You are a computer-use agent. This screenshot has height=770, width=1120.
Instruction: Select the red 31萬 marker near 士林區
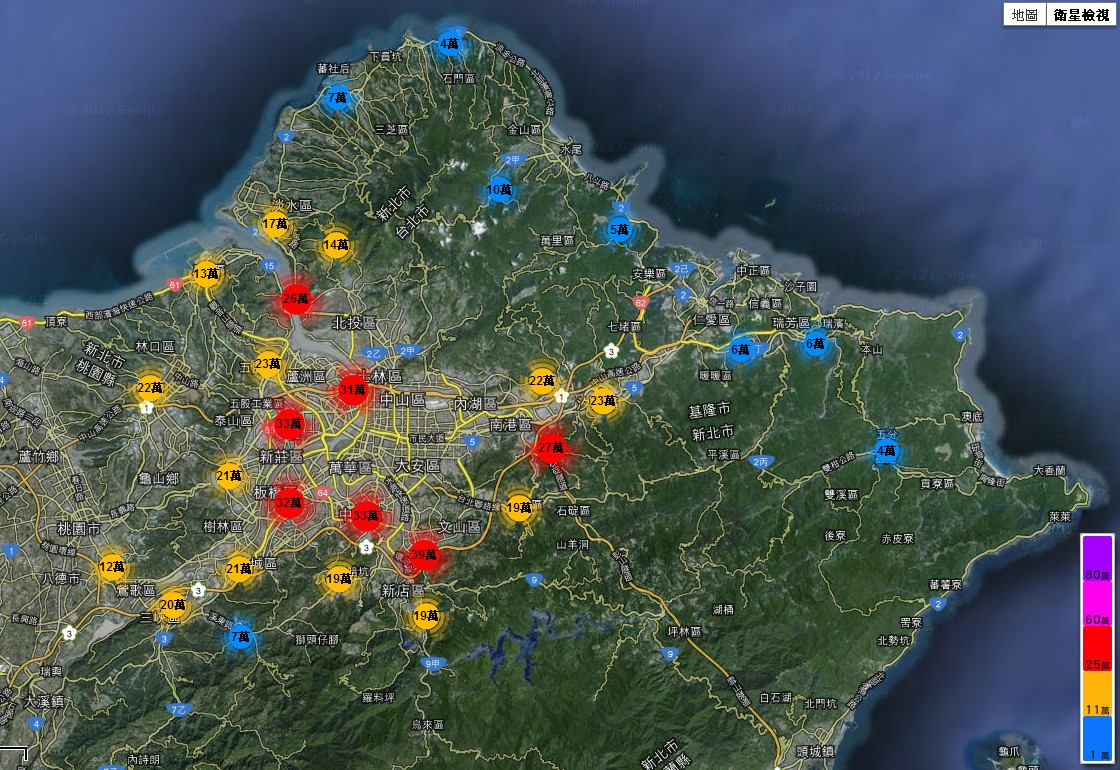click(353, 389)
